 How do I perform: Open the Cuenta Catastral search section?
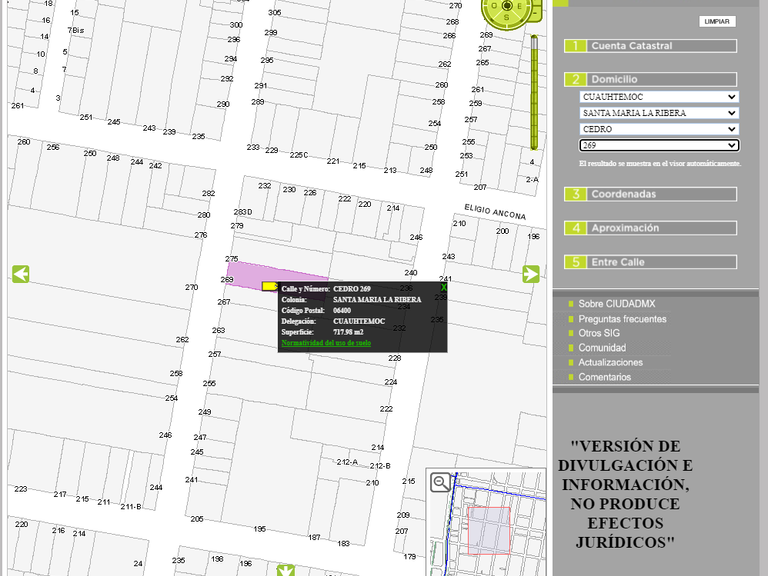pyautogui.click(x=651, y=46)
